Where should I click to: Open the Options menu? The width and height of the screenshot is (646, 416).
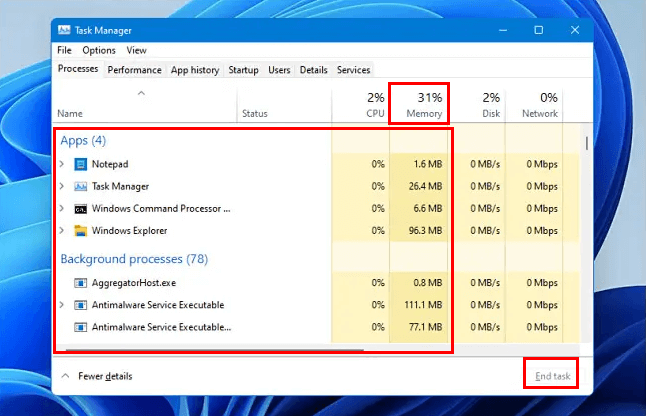click(99, 50)
